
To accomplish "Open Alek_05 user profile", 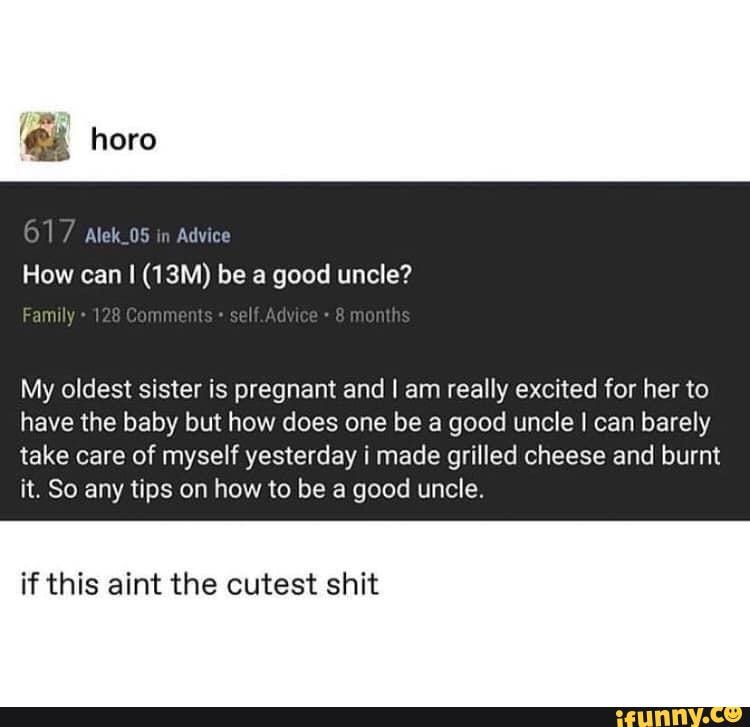I will click(117, 236).
